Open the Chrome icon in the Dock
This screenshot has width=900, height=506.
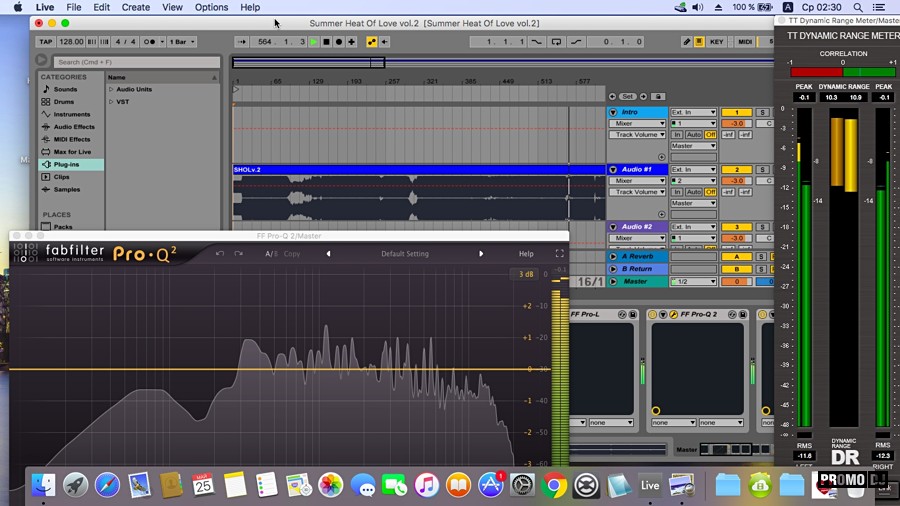[553, 485]
